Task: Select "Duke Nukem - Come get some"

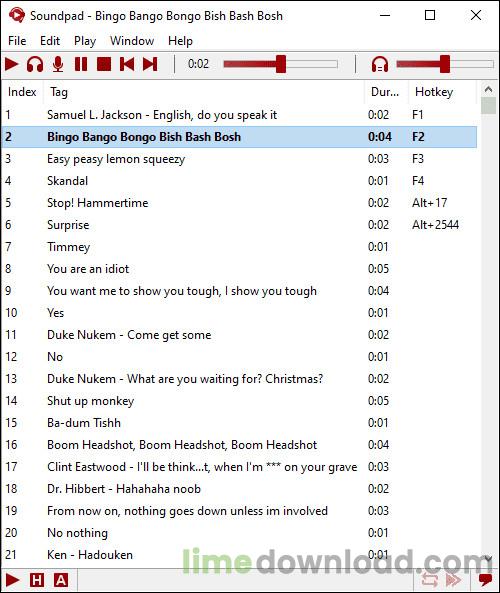Action: (239, 335)
